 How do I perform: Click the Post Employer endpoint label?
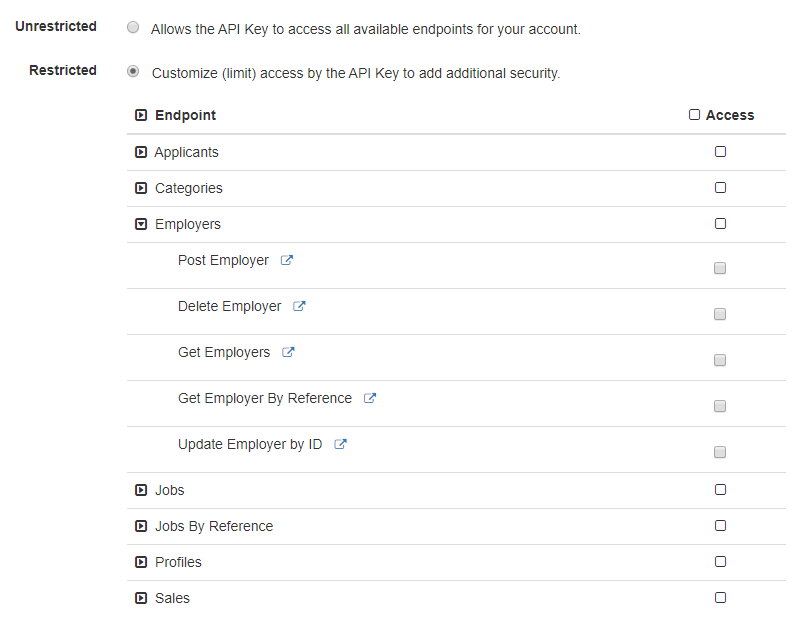223,260
